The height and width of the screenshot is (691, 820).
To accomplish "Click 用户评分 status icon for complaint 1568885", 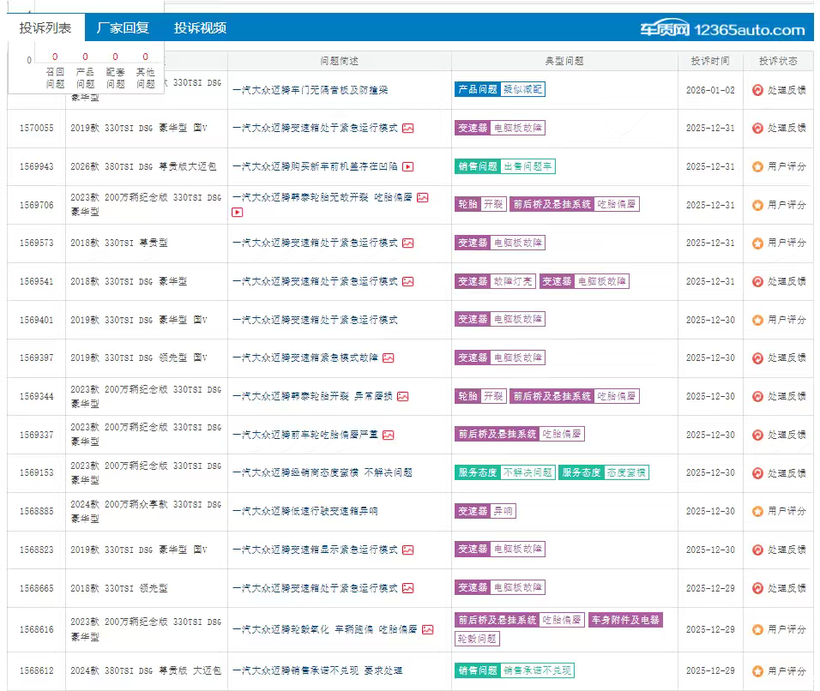I will pyautogui.click(x=758, y=511).
